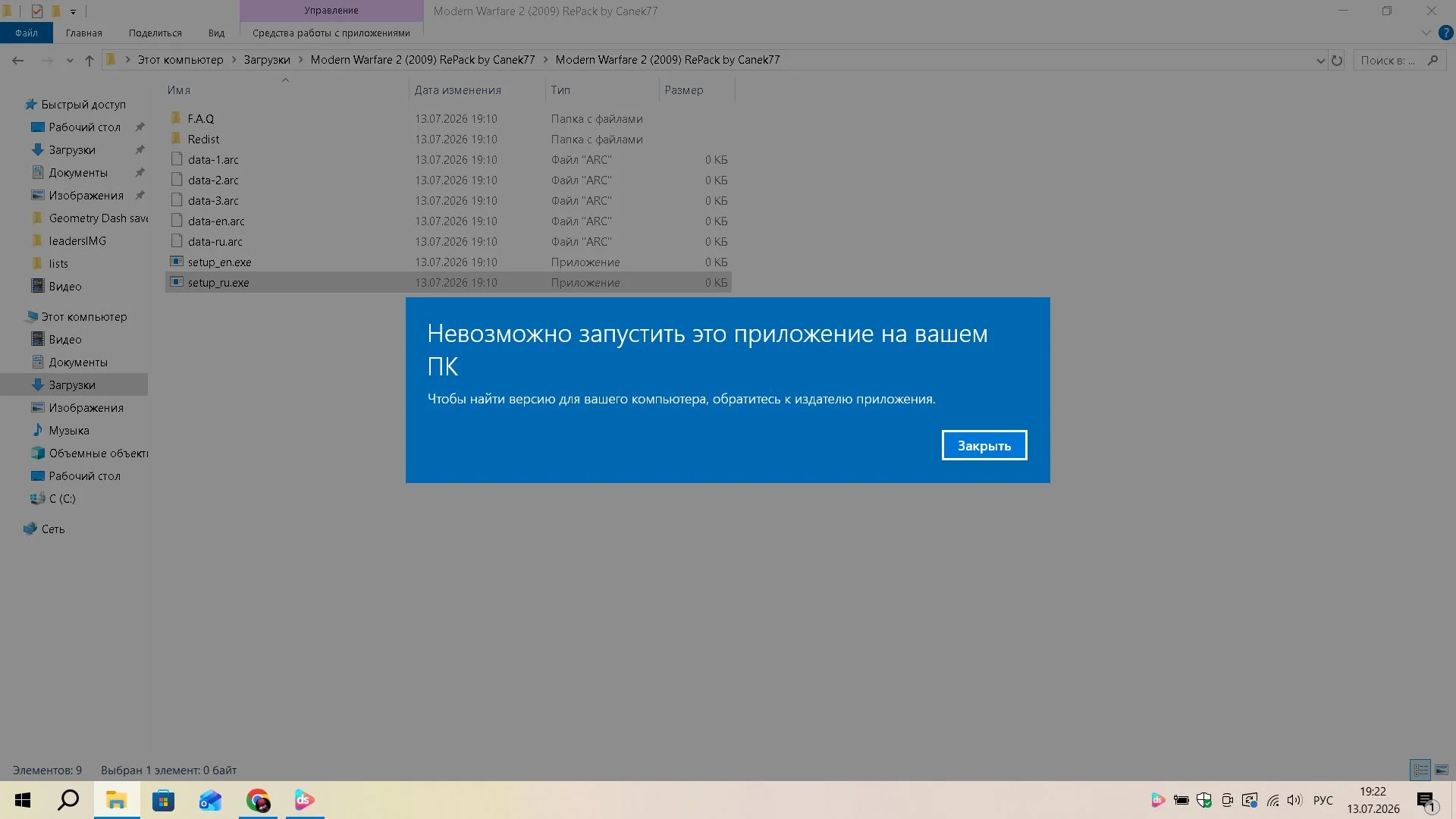
Task: Go back with the Back arrow
Action: (18, 60)
